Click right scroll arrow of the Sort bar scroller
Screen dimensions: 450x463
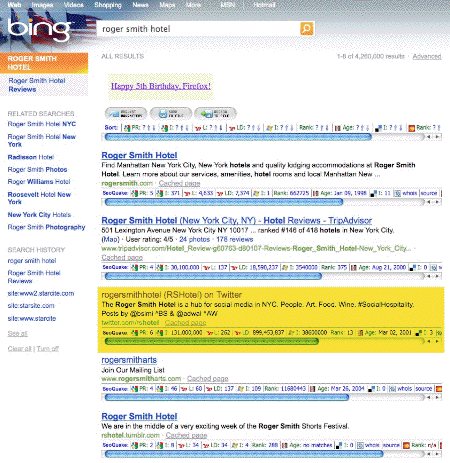pos(437,137)
